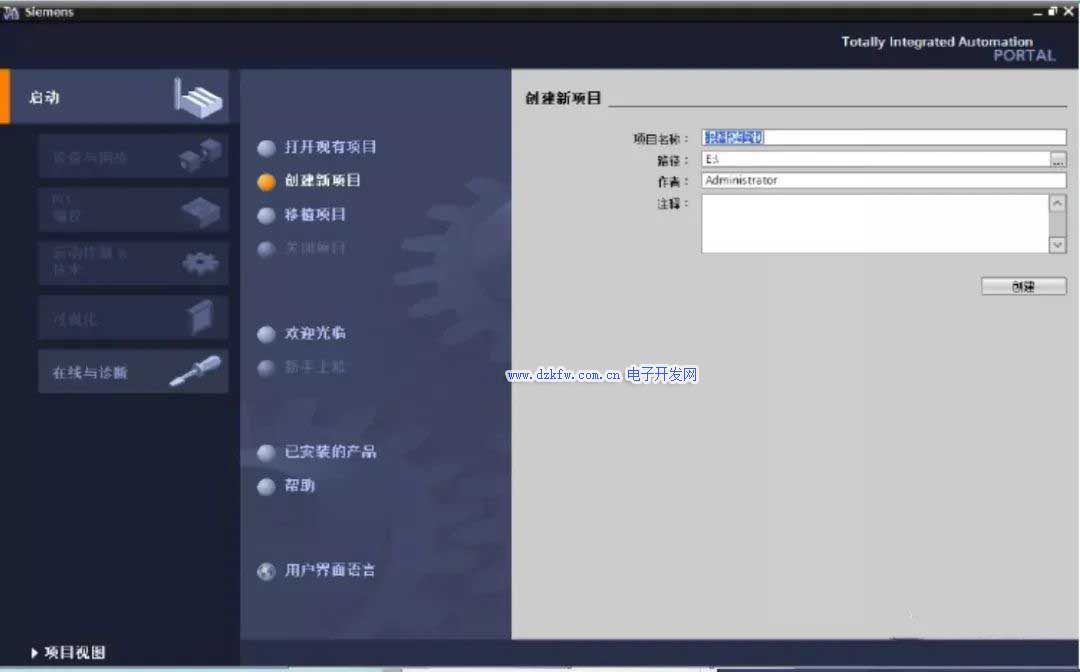
Task: Click the dimmed 新手上路 entry
Action: (x=315, y=367)
